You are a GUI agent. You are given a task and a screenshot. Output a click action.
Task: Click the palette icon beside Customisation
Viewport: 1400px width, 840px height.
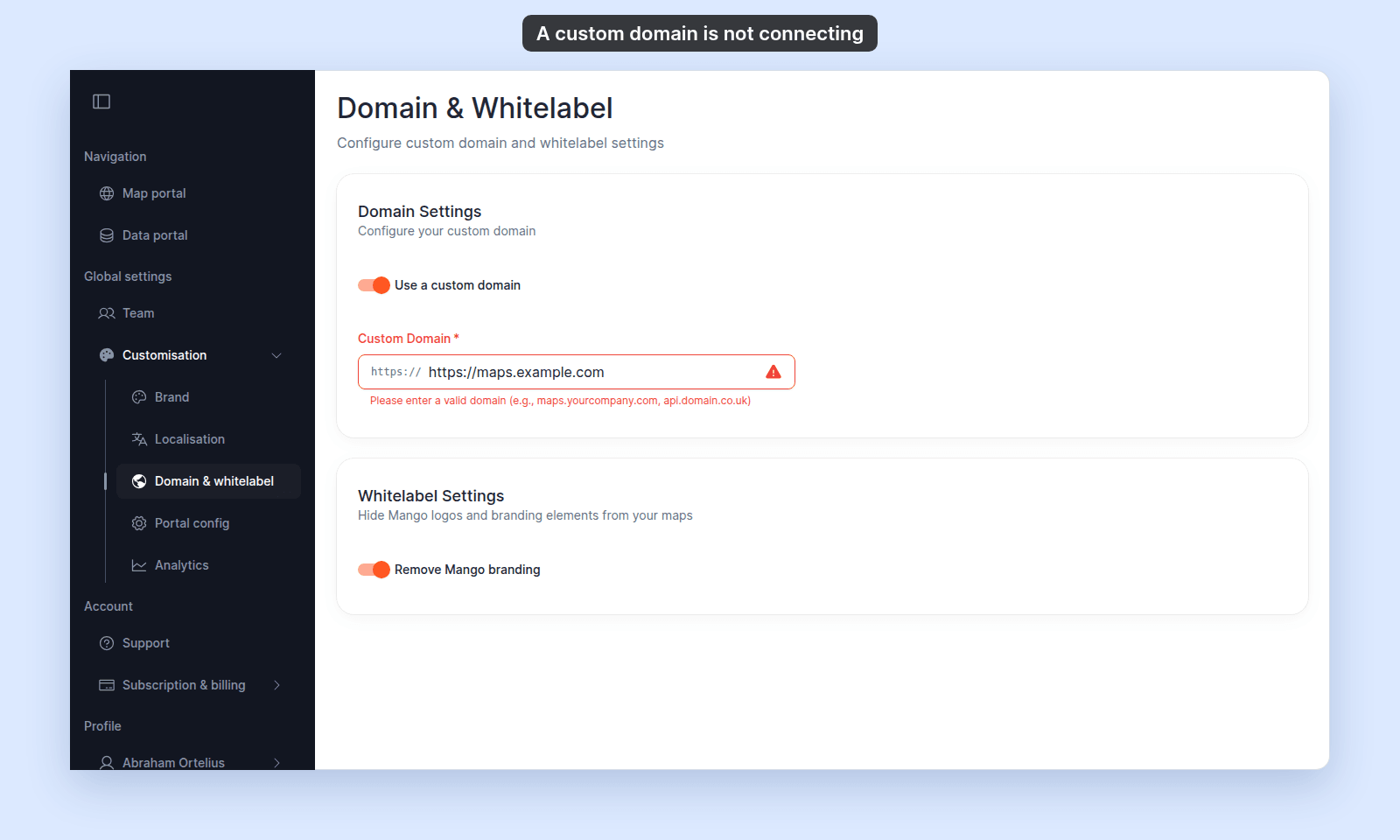[x=107, y=355]
